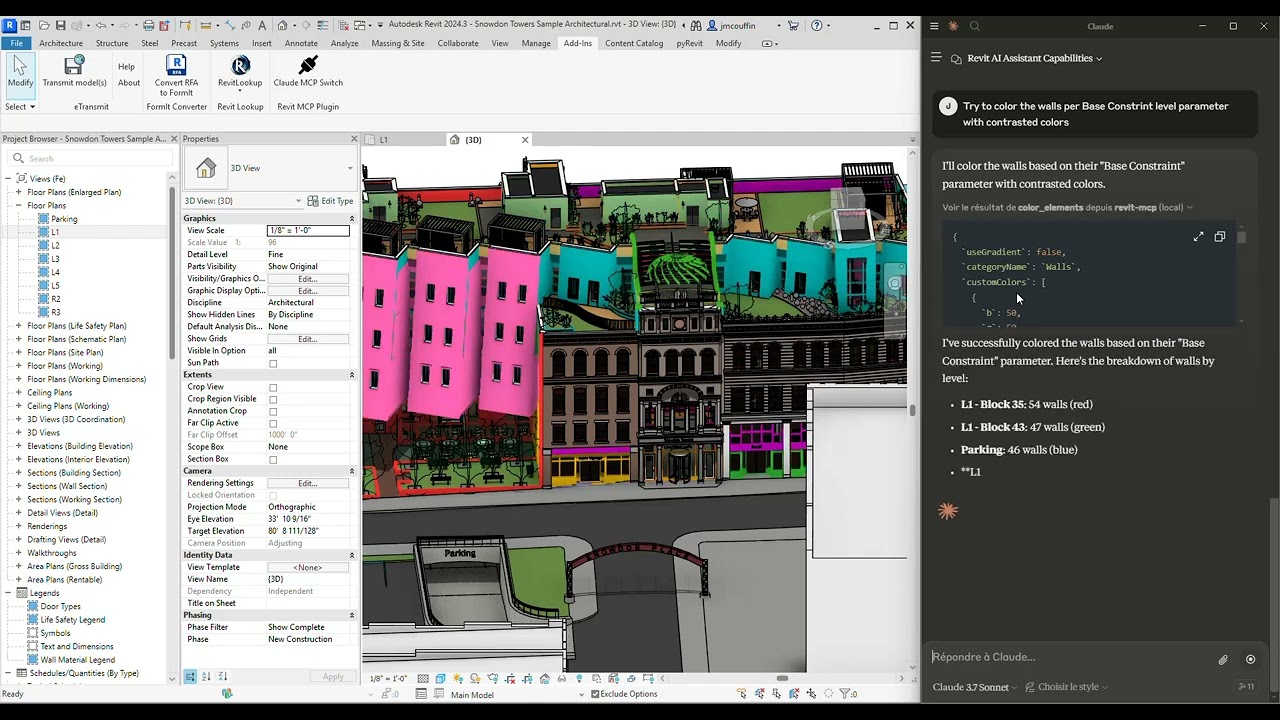Select the L3 floor plan in browser

click(55, 259)
